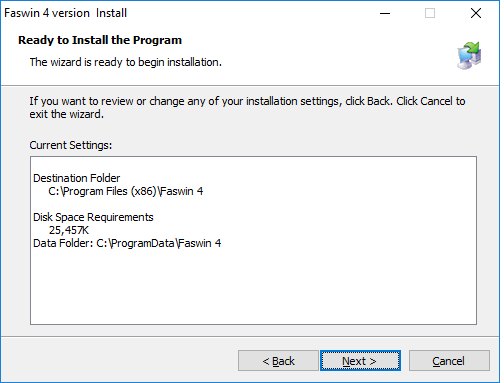Click the Disk Space Requirements label
Screen dimensions: 504x383
pos(93,217)
